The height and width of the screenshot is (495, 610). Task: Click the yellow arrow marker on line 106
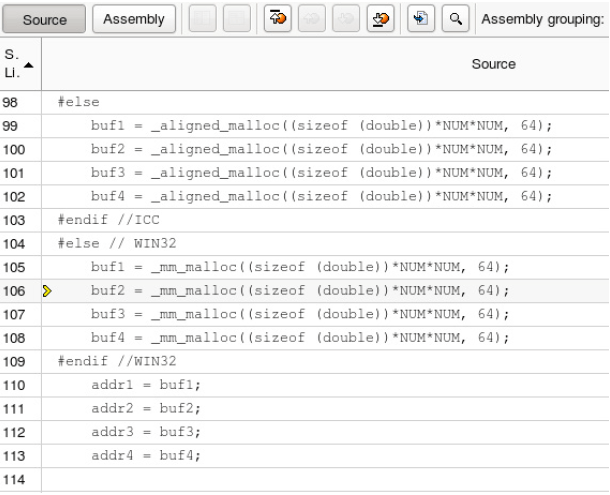click(47, 291)
